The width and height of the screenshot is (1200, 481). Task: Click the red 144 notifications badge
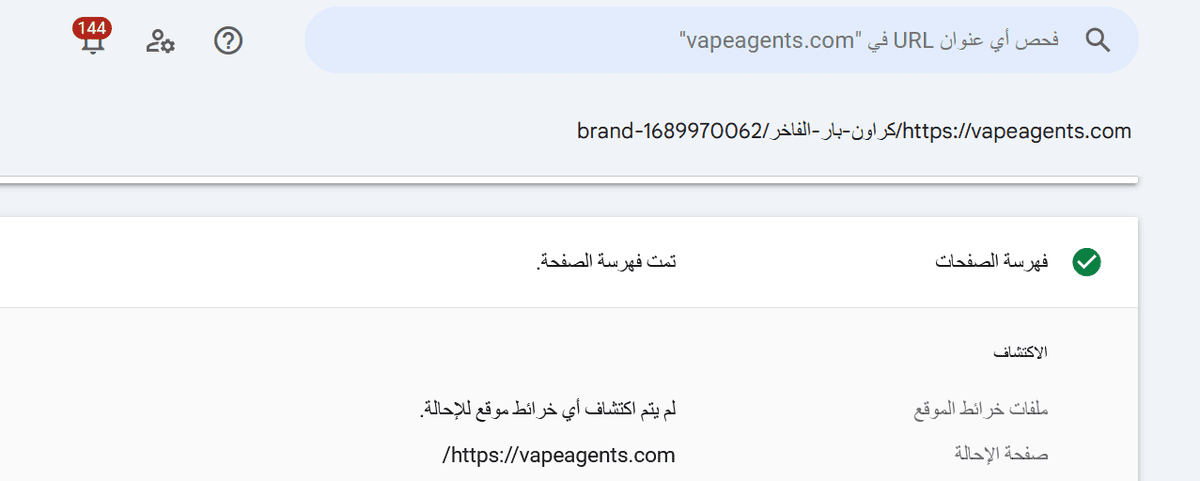[92, 29]
